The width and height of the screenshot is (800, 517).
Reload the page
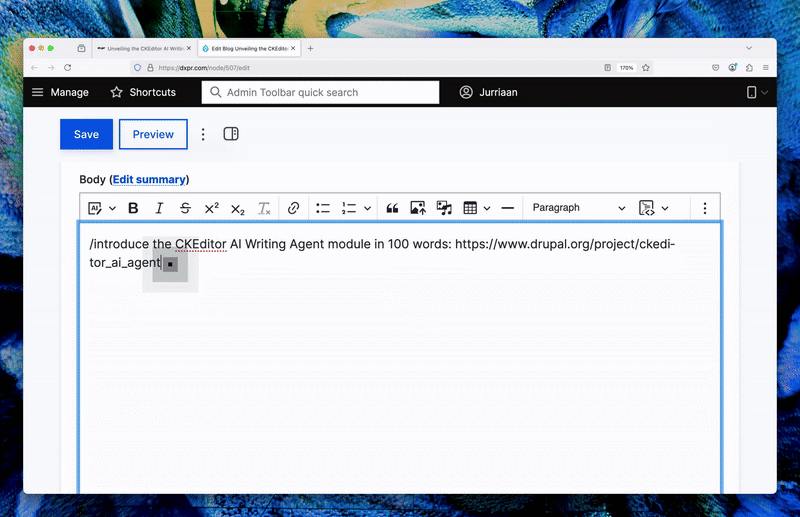[67, 67]
